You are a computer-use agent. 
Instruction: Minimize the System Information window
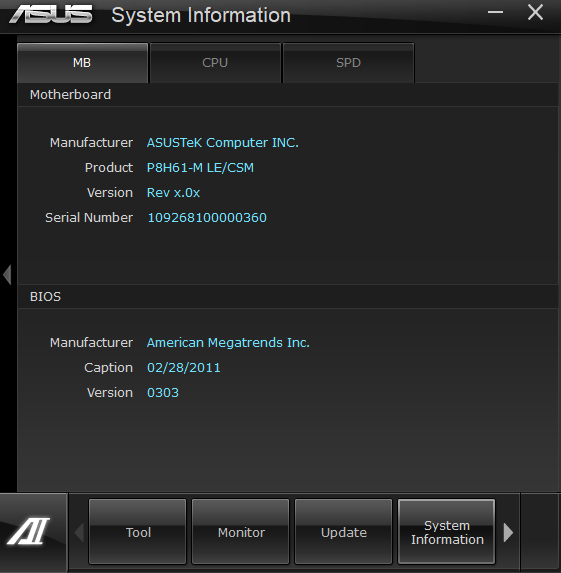495,12
